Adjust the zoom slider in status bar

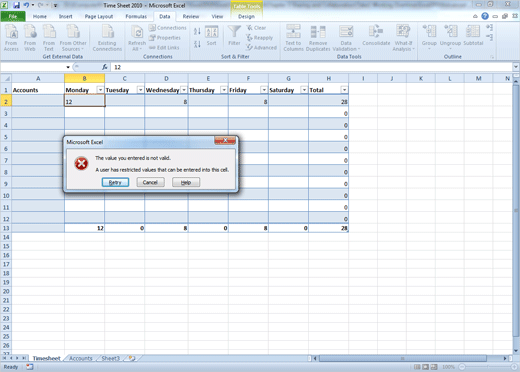click(487, 367)
